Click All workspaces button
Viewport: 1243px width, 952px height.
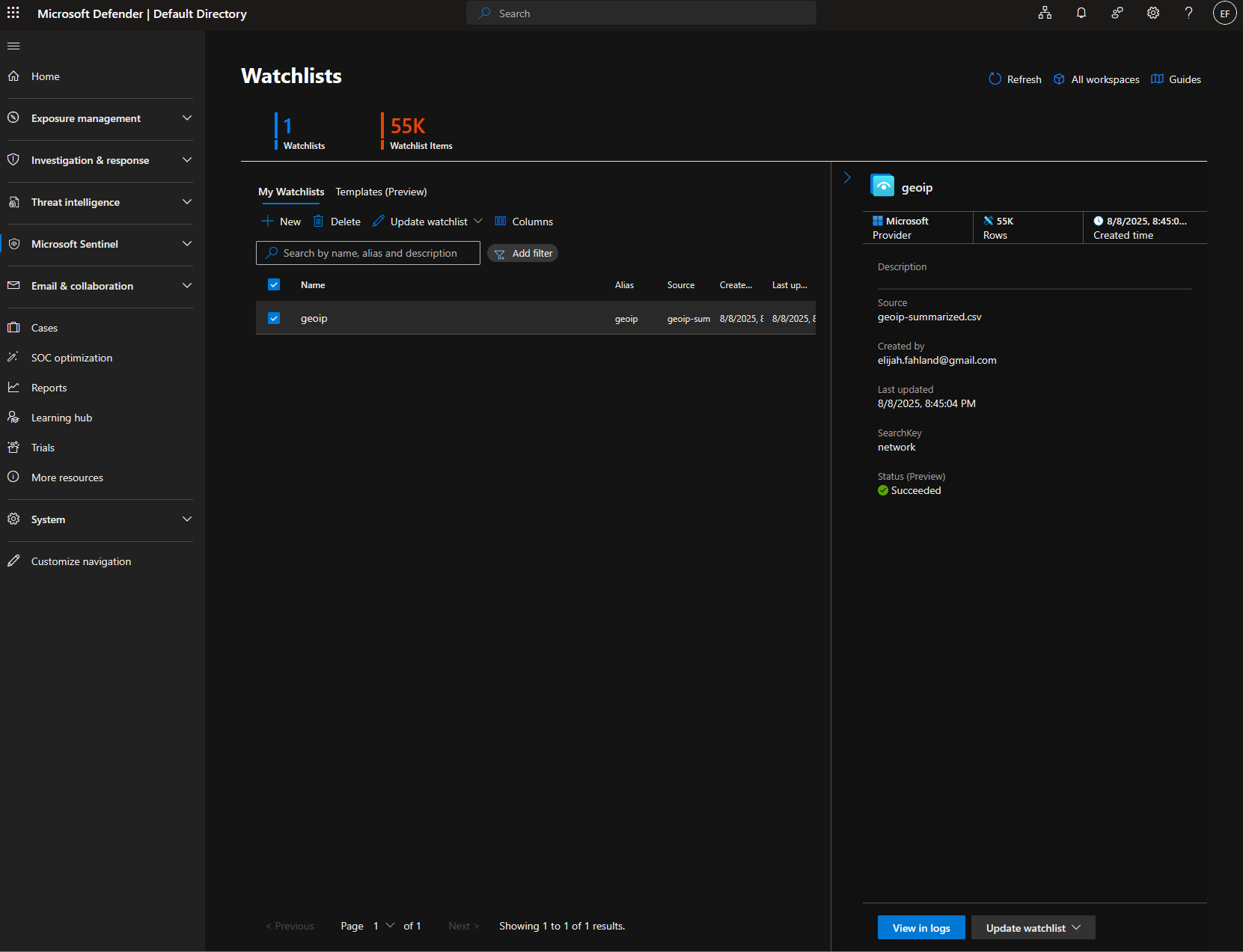[1096, 79]
